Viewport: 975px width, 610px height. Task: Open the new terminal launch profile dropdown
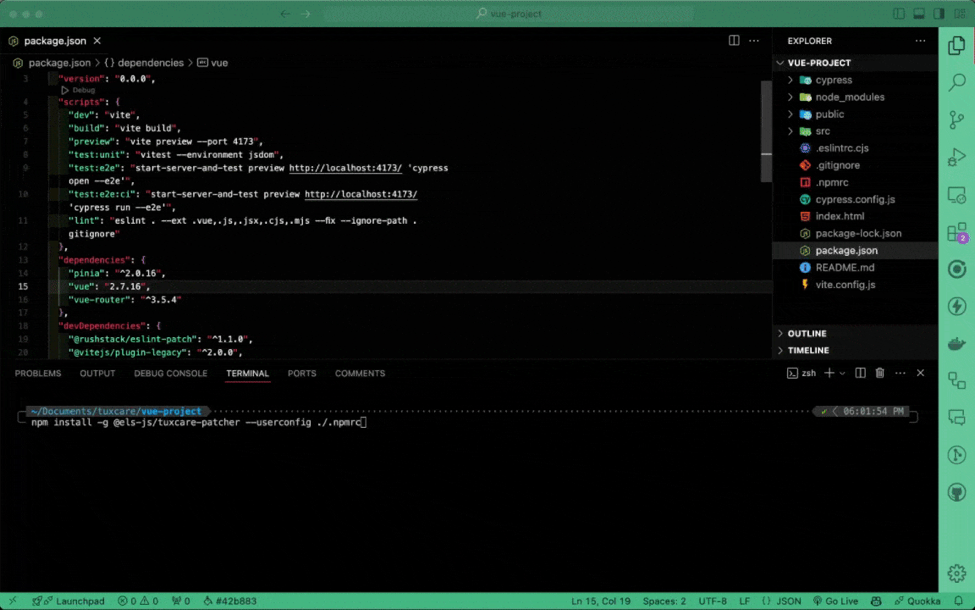[842, 373]
